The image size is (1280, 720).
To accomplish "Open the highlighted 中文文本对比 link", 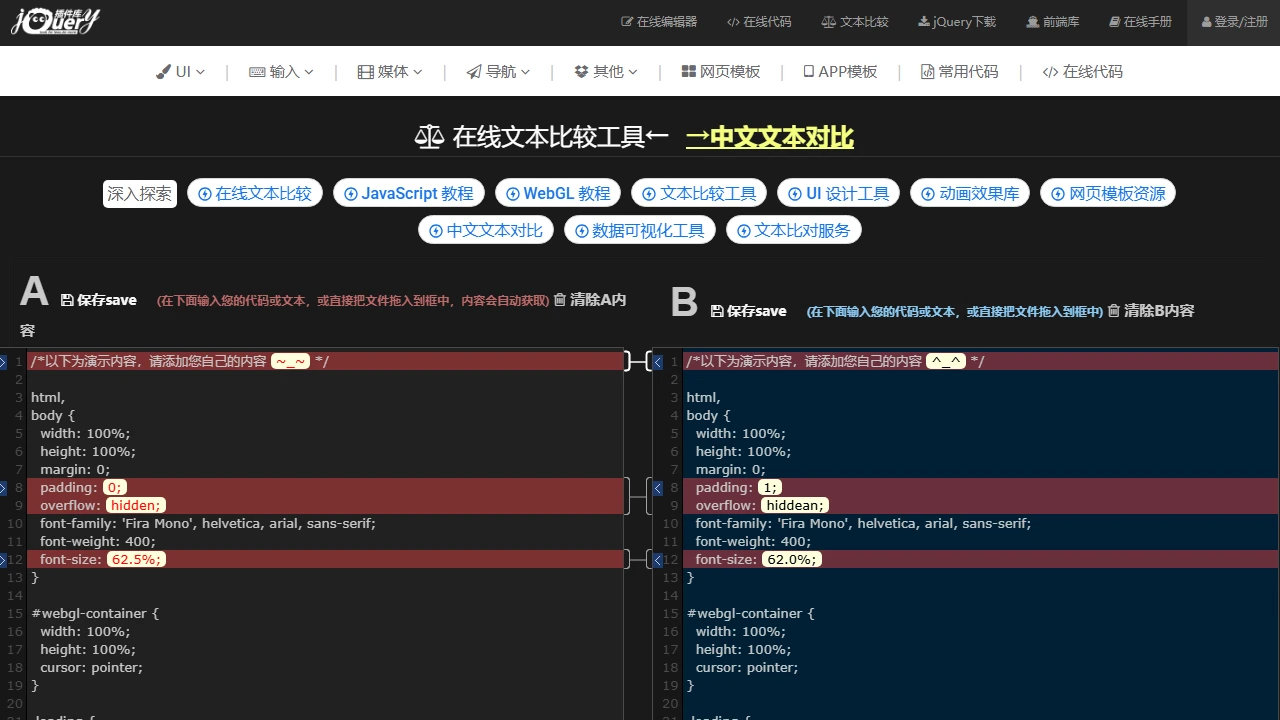I will click(769, 137).
